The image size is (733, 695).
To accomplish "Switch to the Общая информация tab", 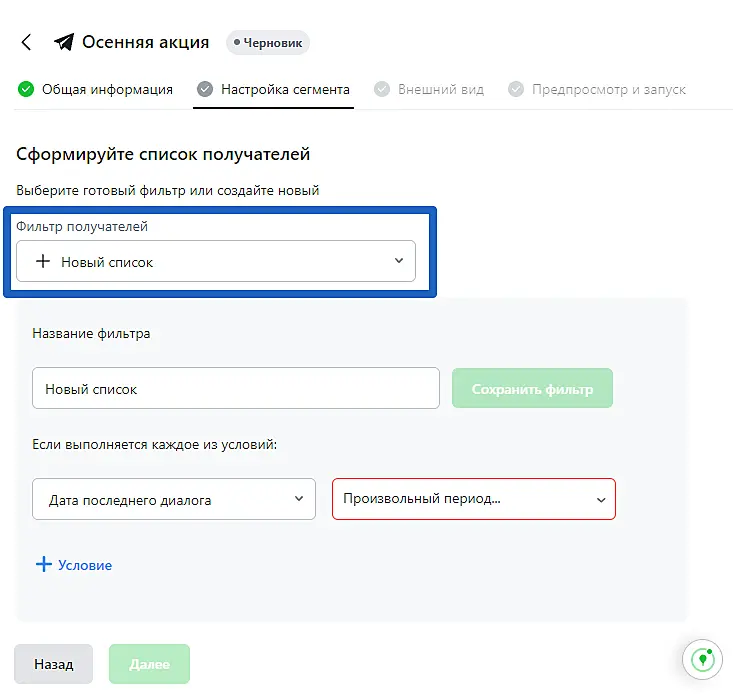I will [107, 89].
